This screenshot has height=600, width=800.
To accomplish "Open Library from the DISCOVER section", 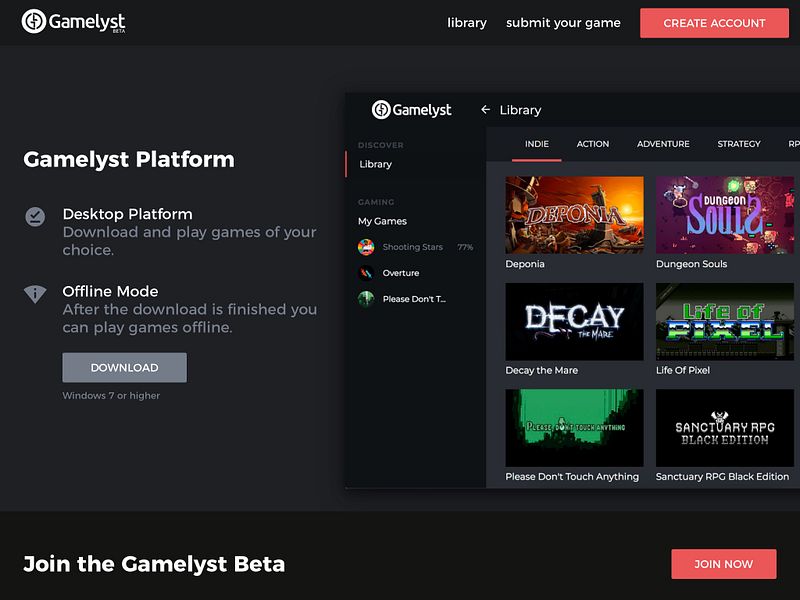I will (375, 163).
